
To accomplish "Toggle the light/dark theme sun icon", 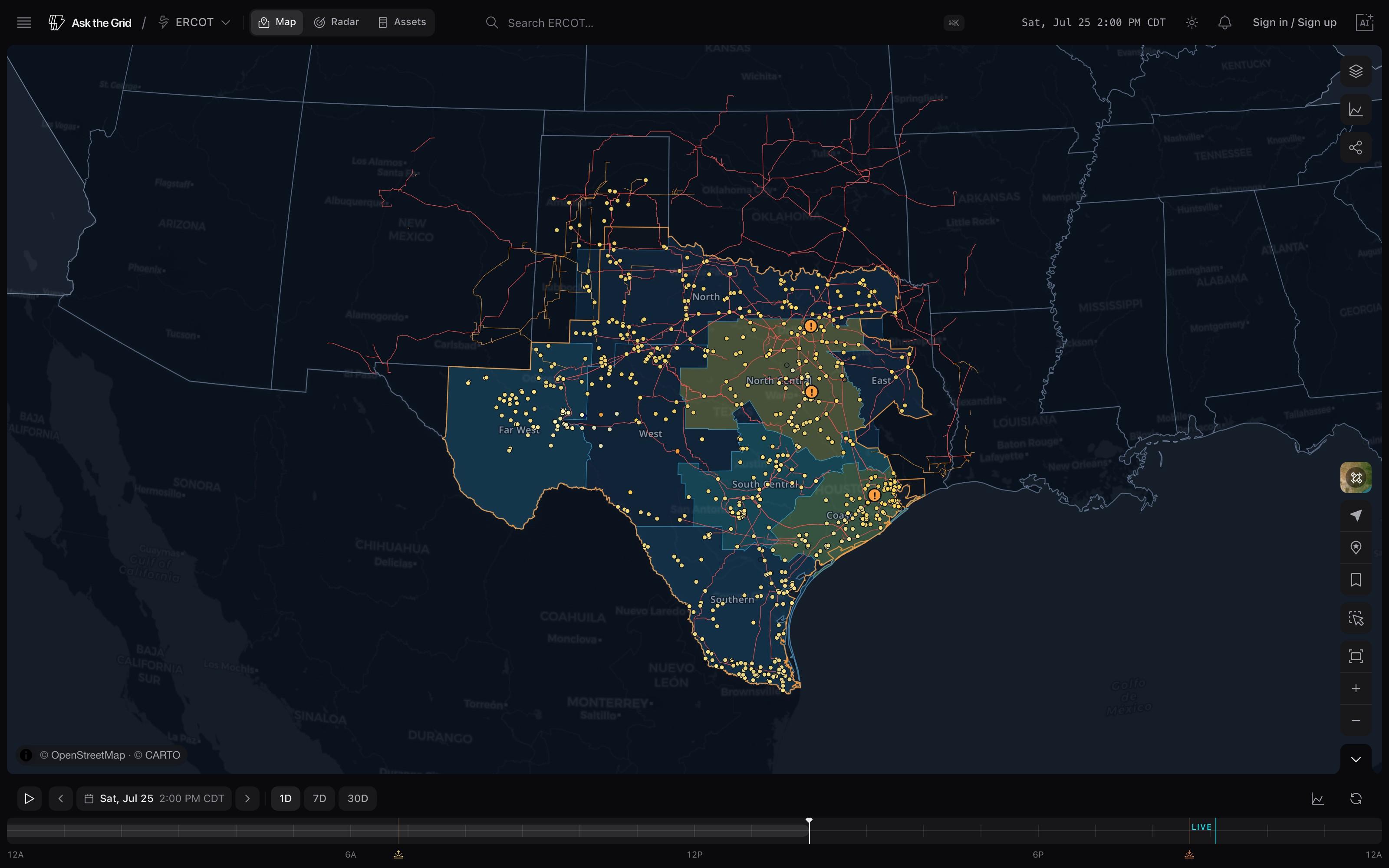I will tap(1192, 23).
